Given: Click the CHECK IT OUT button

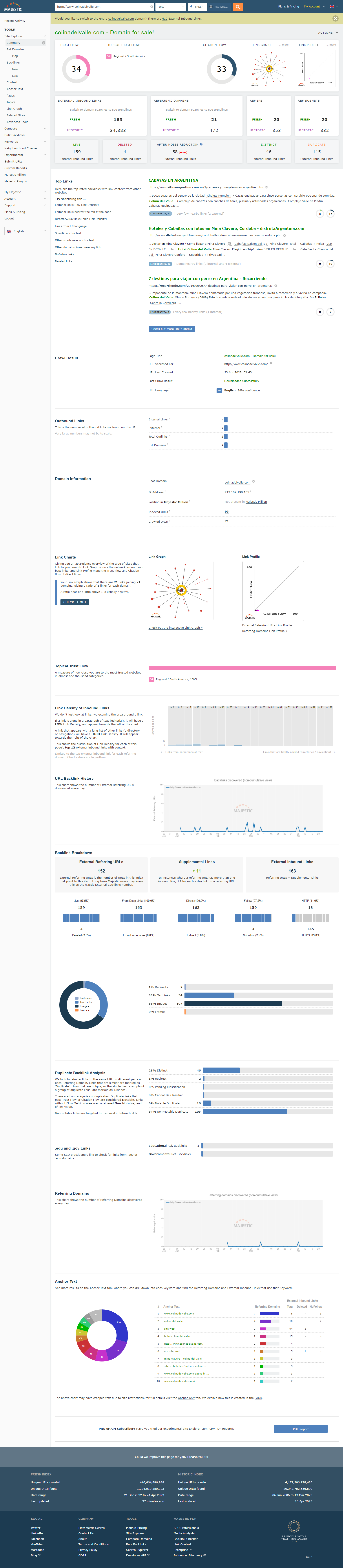Looking at the screenshot, I should (75, 602).
